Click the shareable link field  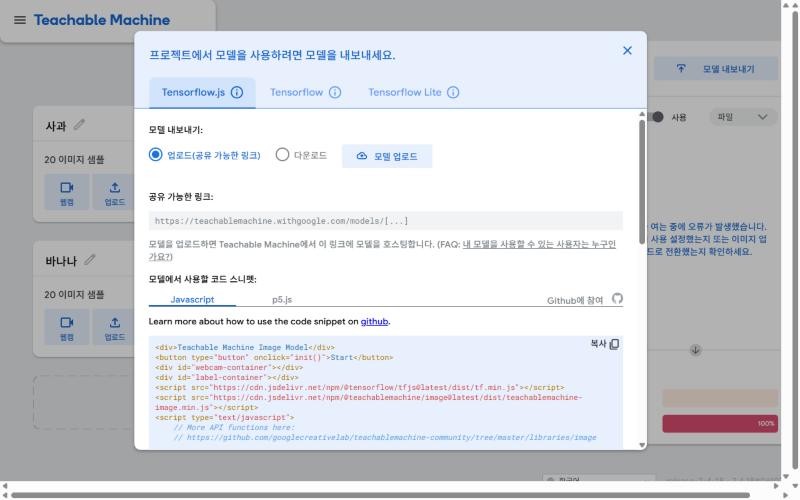[x=385, y=221]
